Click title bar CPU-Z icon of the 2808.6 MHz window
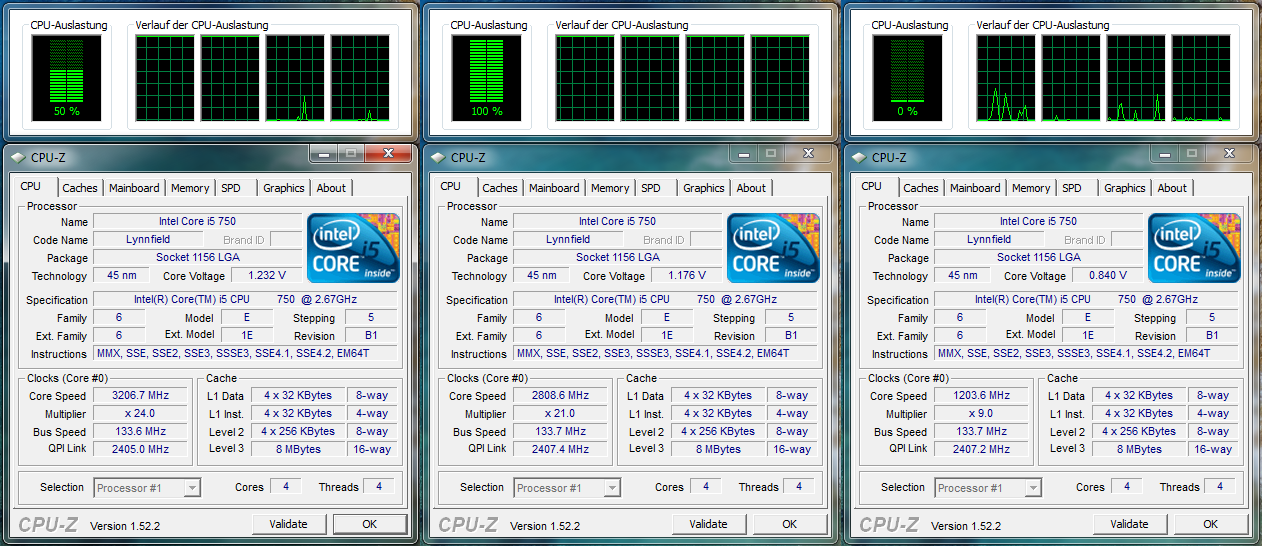Viewport: 1262px width, 546px height. click(439, 157)
